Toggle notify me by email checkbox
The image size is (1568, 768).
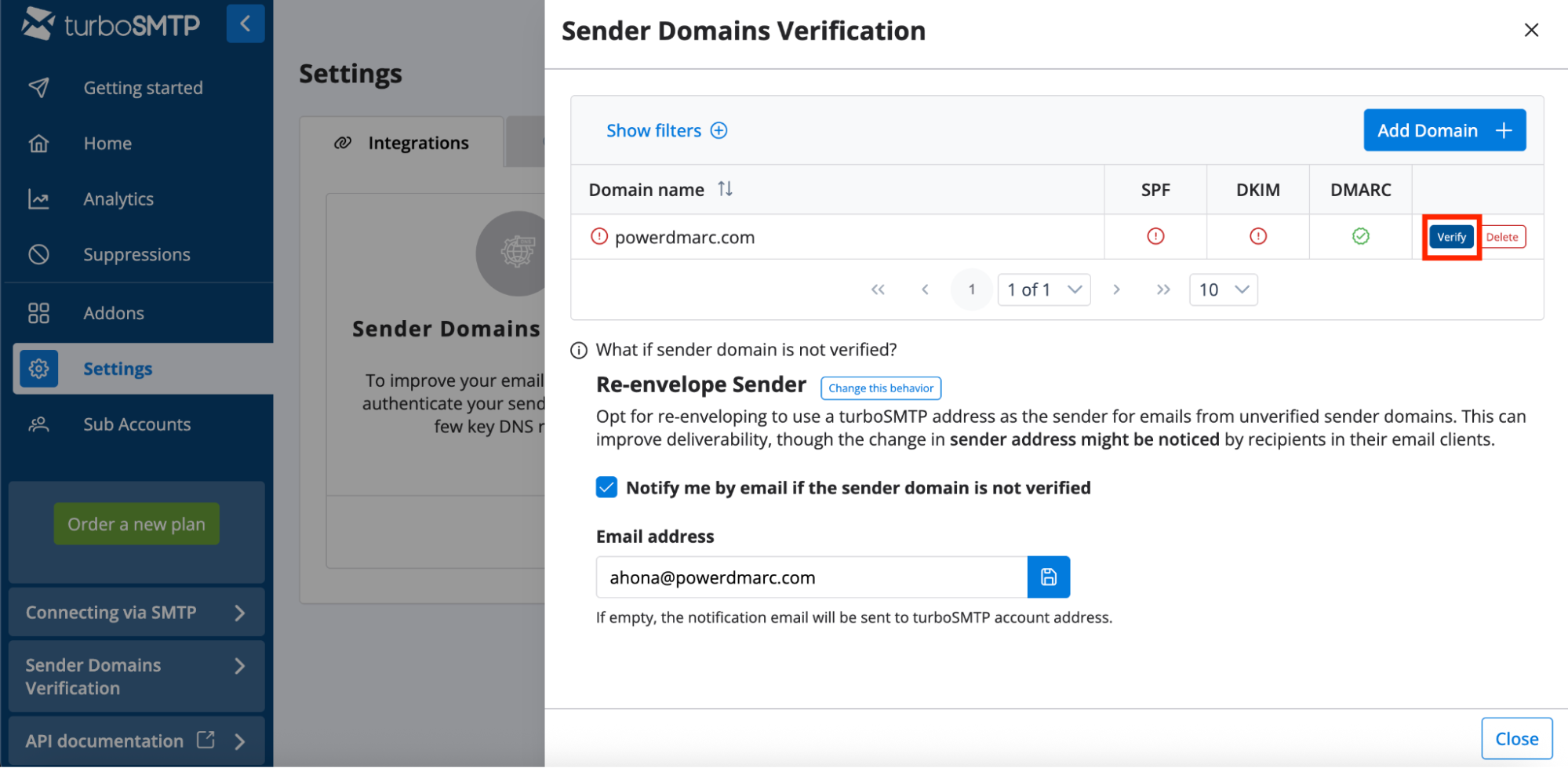[606, 487]
